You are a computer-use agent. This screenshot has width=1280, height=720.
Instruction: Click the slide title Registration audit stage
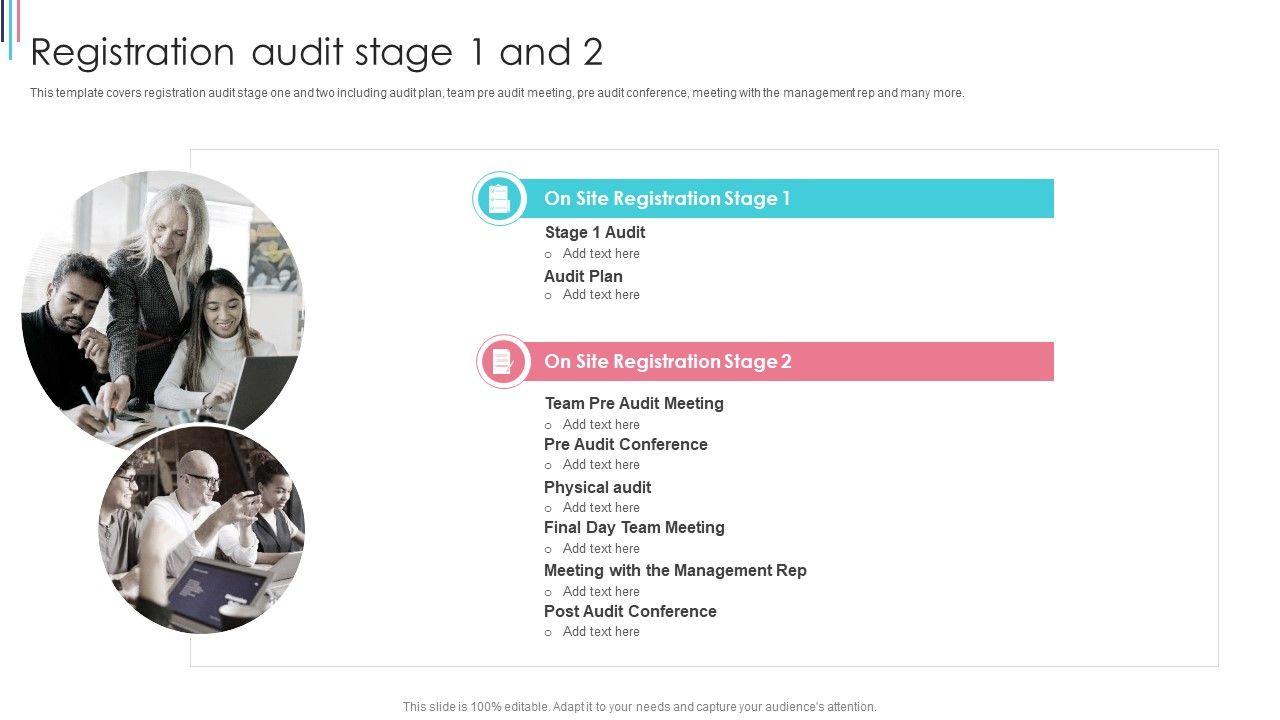(317, 52)
